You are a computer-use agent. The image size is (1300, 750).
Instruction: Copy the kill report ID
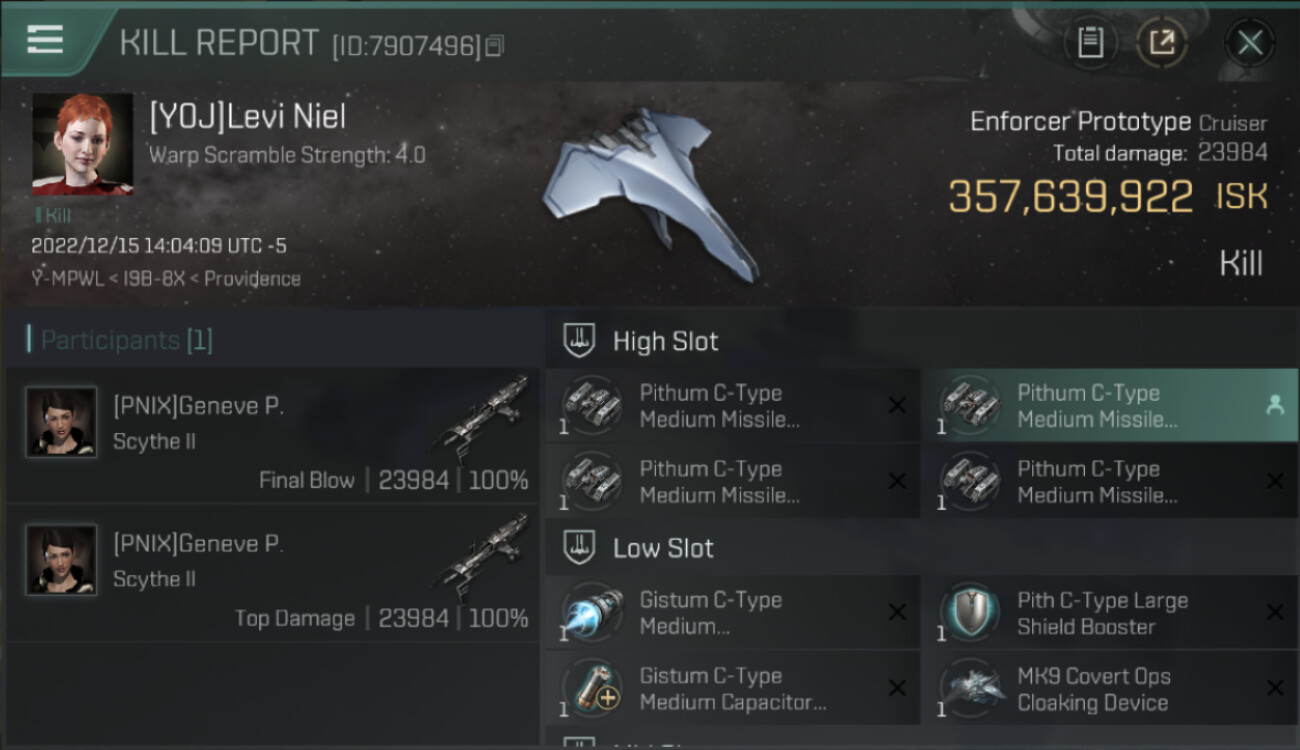click(x=495, y=45)
